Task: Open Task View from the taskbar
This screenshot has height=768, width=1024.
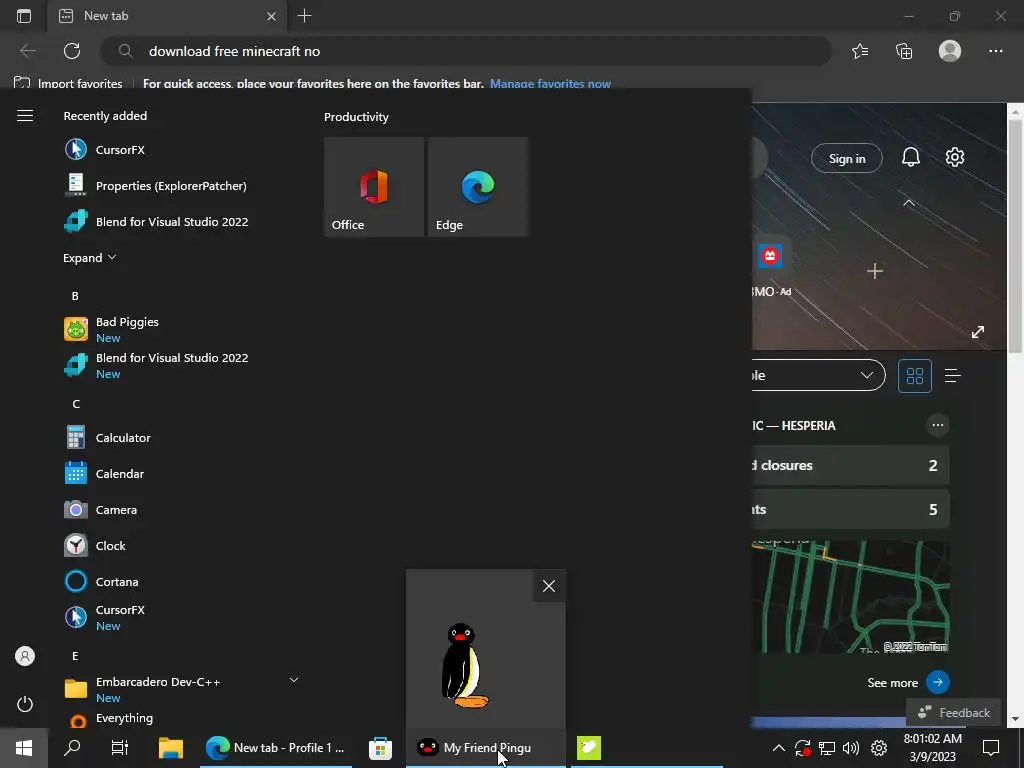Action: point(120,748)
